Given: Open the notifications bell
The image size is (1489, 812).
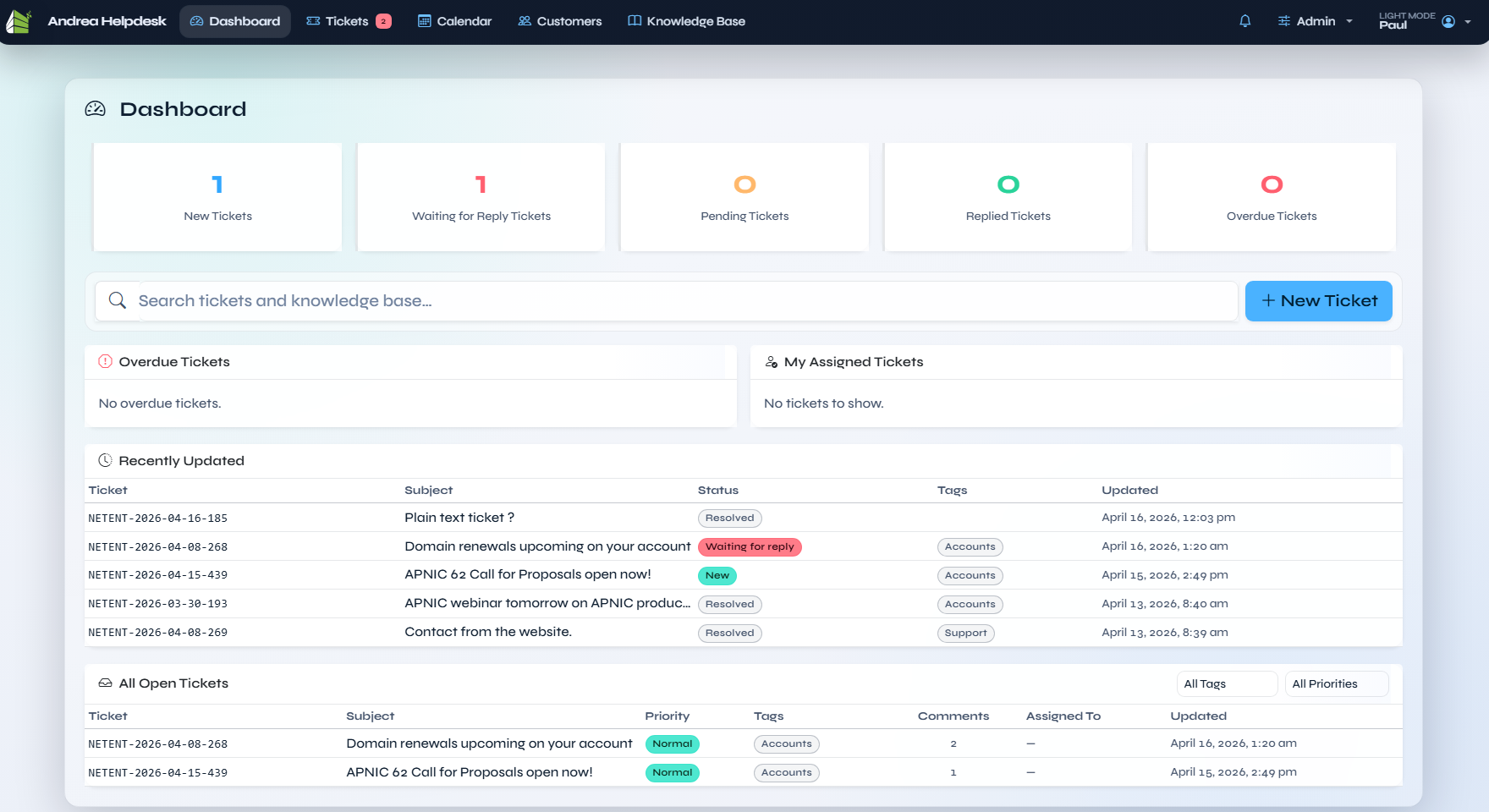Looking at the screenshot, I should click(x=1244, y=21).
